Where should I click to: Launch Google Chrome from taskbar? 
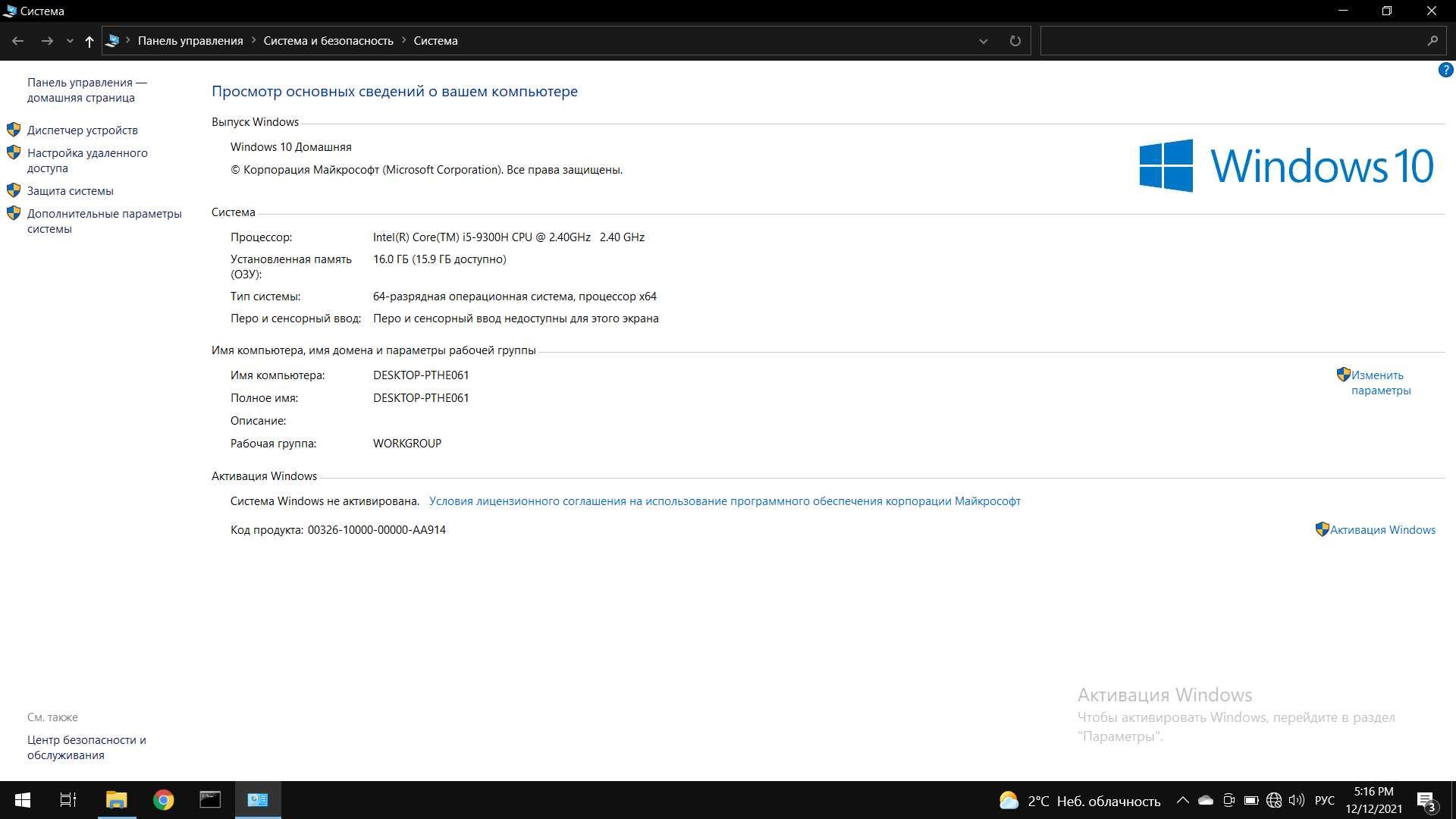click(x=163, y=800)
